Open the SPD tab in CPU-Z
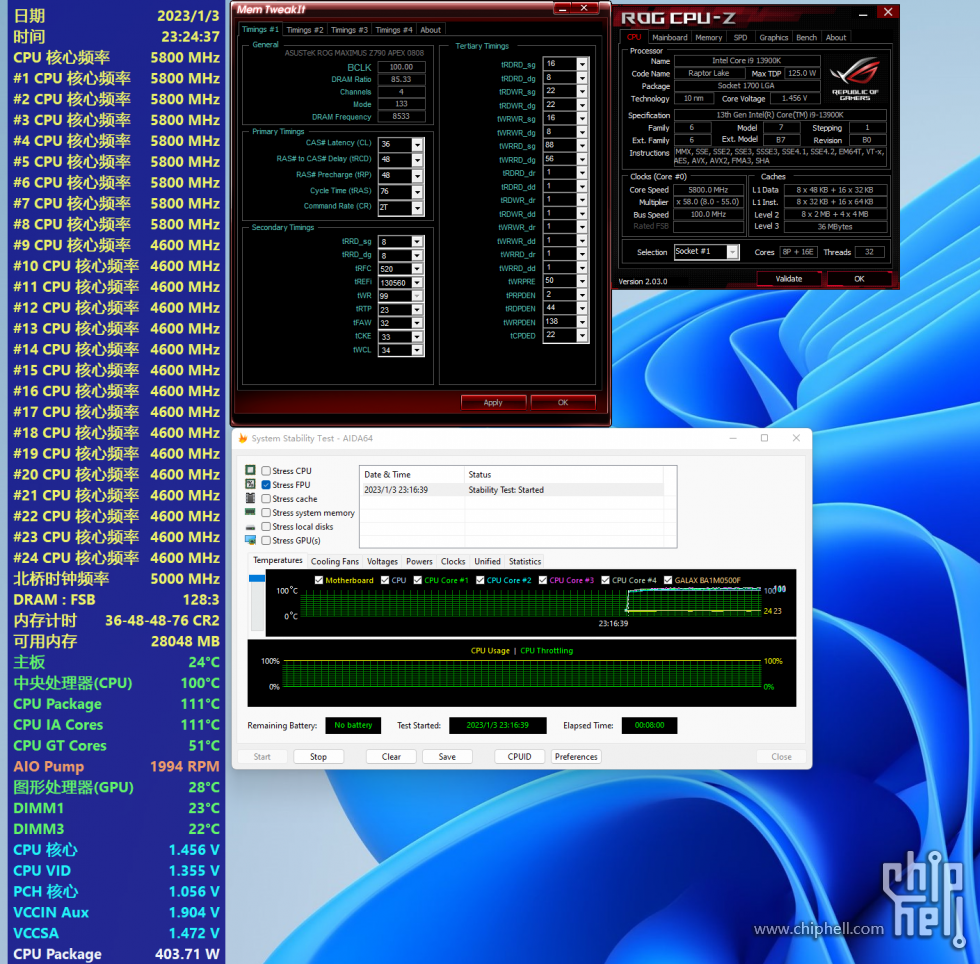The image size is (980, 964). coord(741,38)
